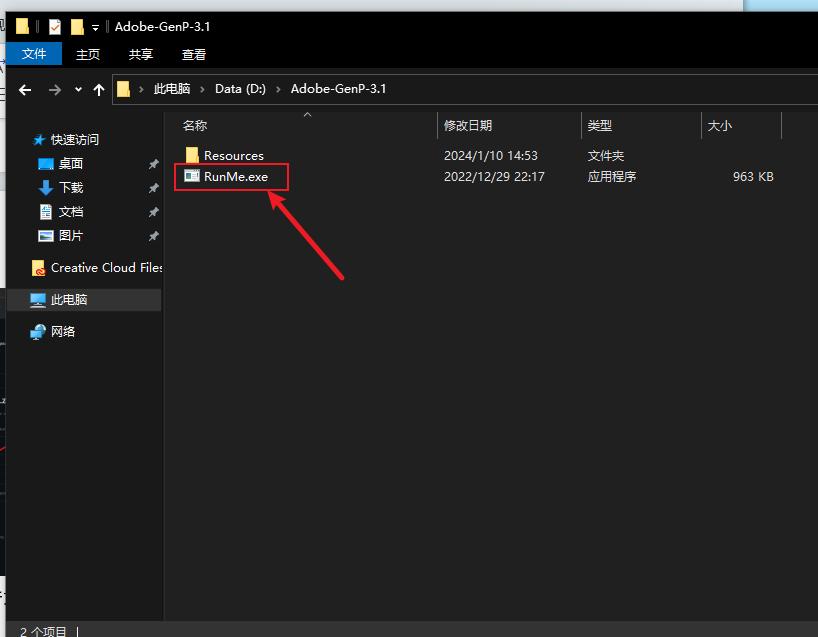This screenshot has height=637, width=818.
Task: Select the RunMe.exe file name
Action: point(236,176)
